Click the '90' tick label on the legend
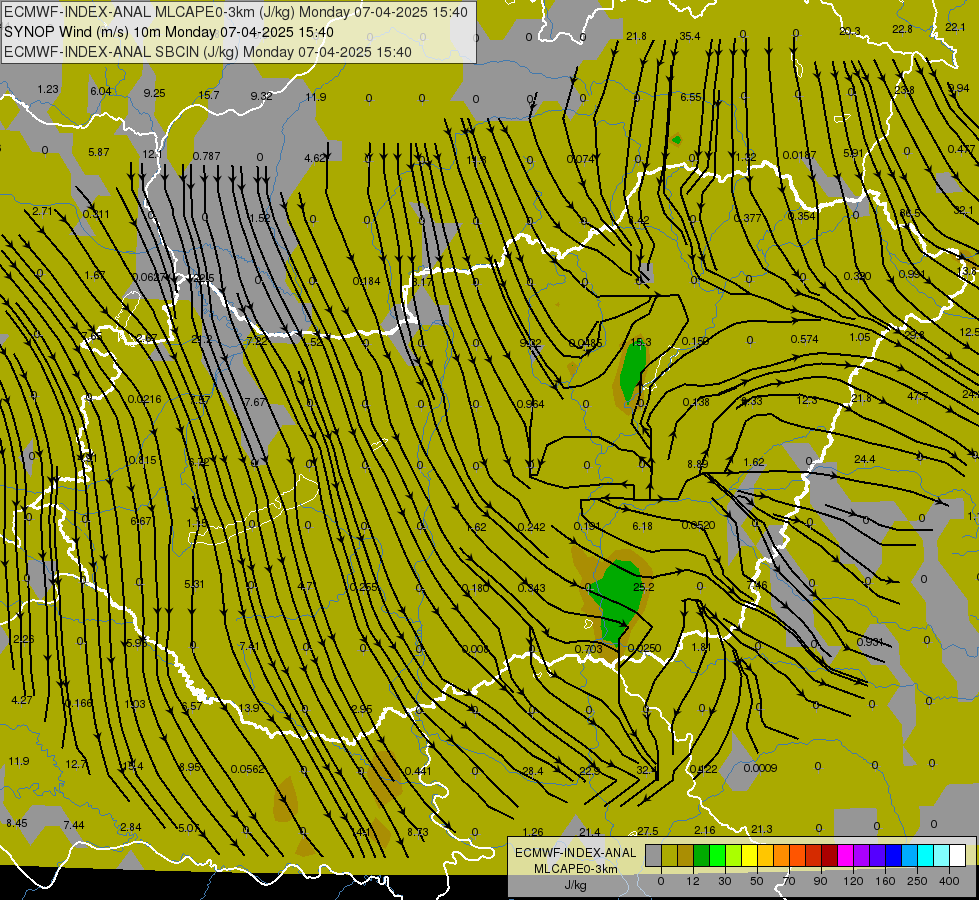Viewport: 979px width, 900px height. (821, 881)
